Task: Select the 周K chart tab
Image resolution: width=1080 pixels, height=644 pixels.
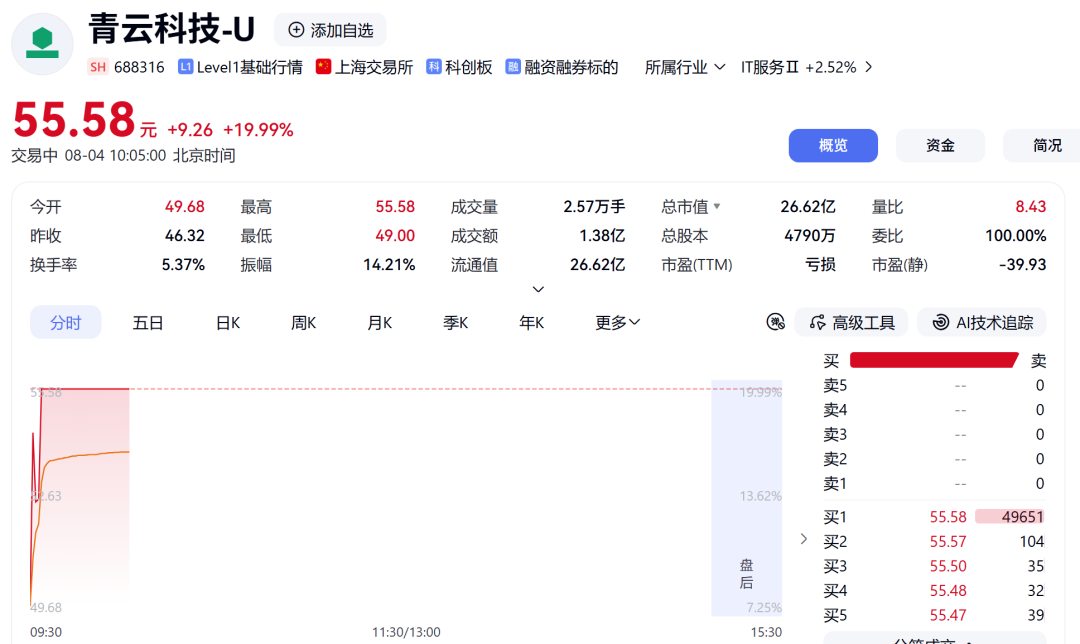Action: (x=303, y=322)
